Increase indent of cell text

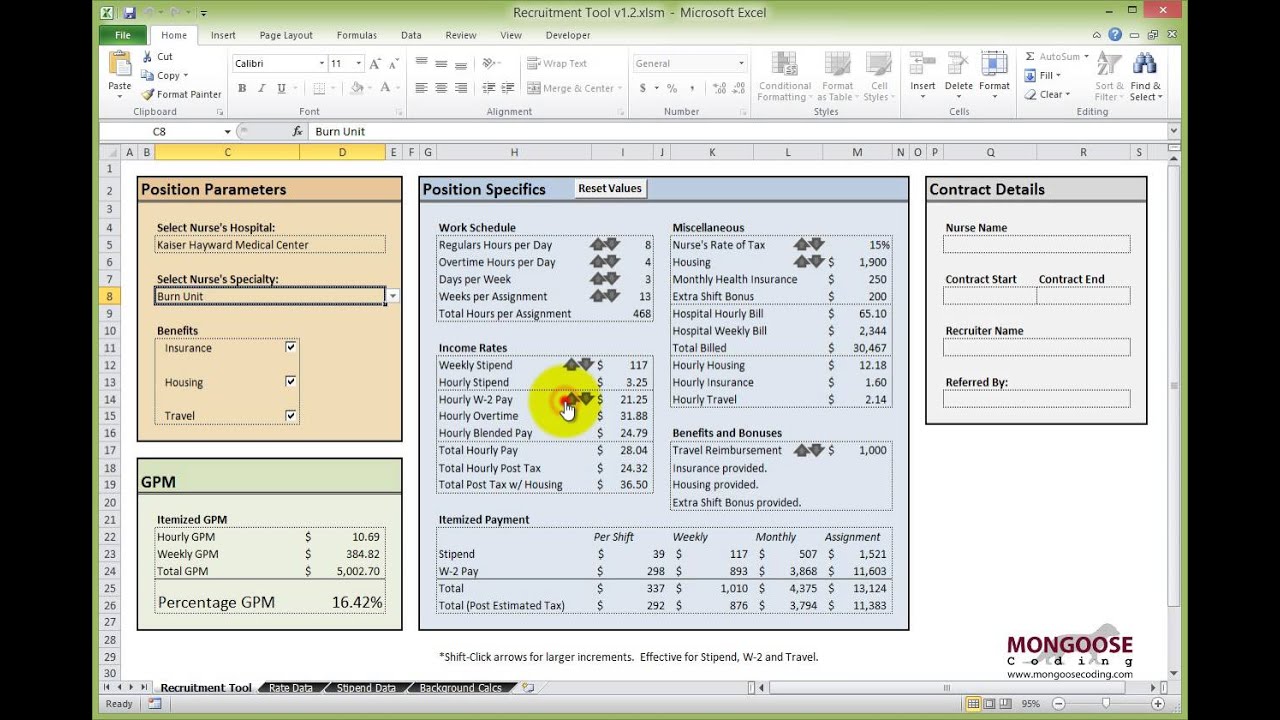pyautogui.click(x=510, y=88)
